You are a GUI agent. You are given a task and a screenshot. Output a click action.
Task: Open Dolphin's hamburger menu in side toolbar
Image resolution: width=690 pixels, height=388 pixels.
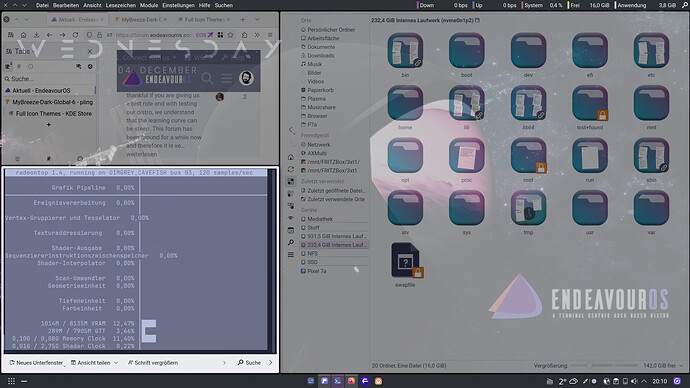[290, 254]
